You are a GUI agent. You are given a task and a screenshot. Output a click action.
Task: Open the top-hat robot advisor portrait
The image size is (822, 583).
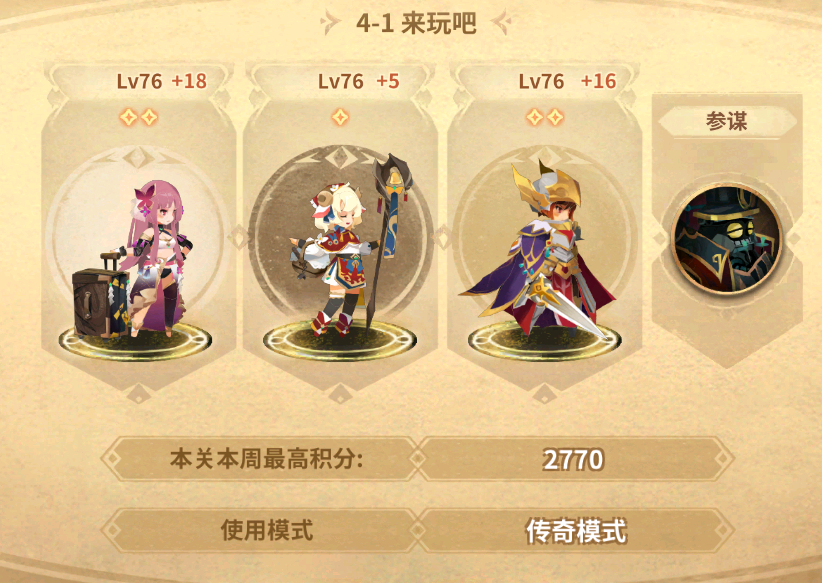click(727, 239)
